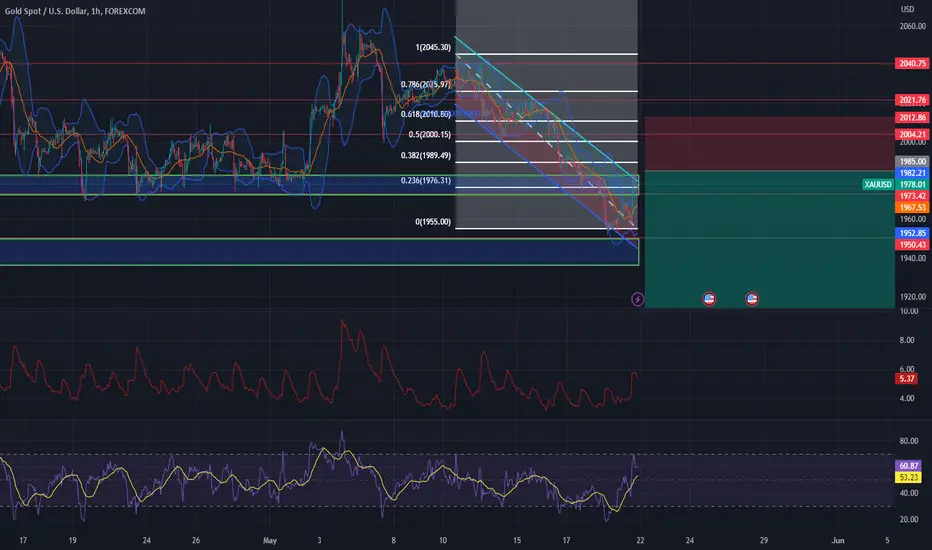Click the green 1978.01 current price label
Viewport: 932px width, 550px height.
[912, 184]
